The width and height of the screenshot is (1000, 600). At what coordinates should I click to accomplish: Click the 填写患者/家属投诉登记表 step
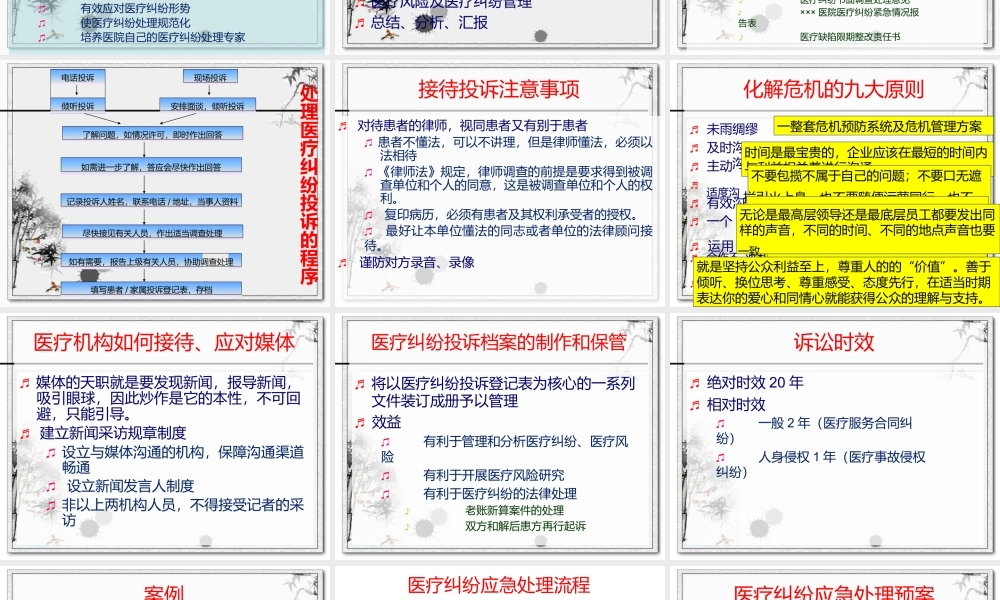[x=151, y=288]
